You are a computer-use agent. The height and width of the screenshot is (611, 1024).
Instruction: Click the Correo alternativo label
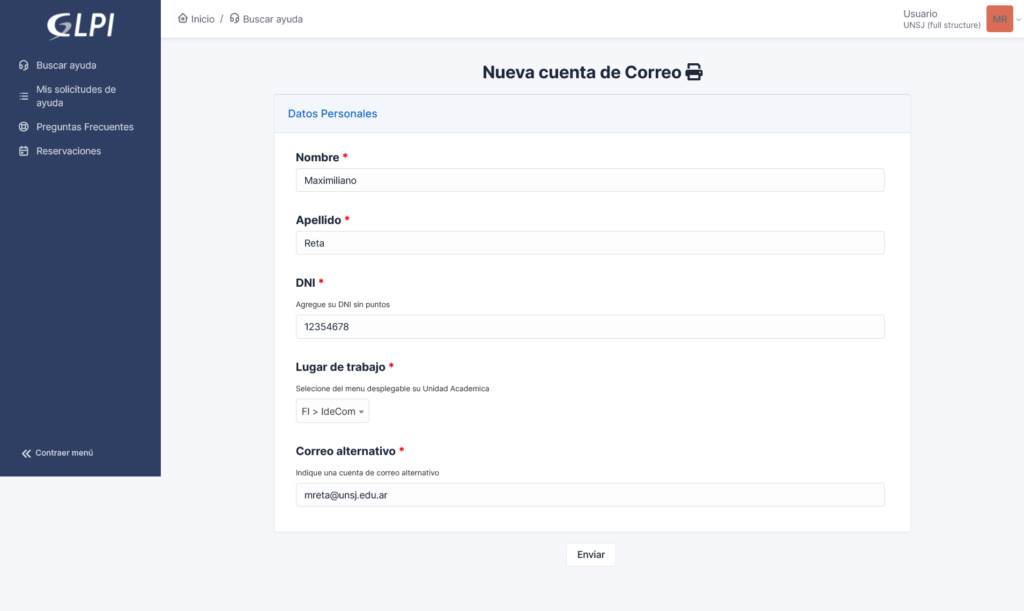click(345, 451)
